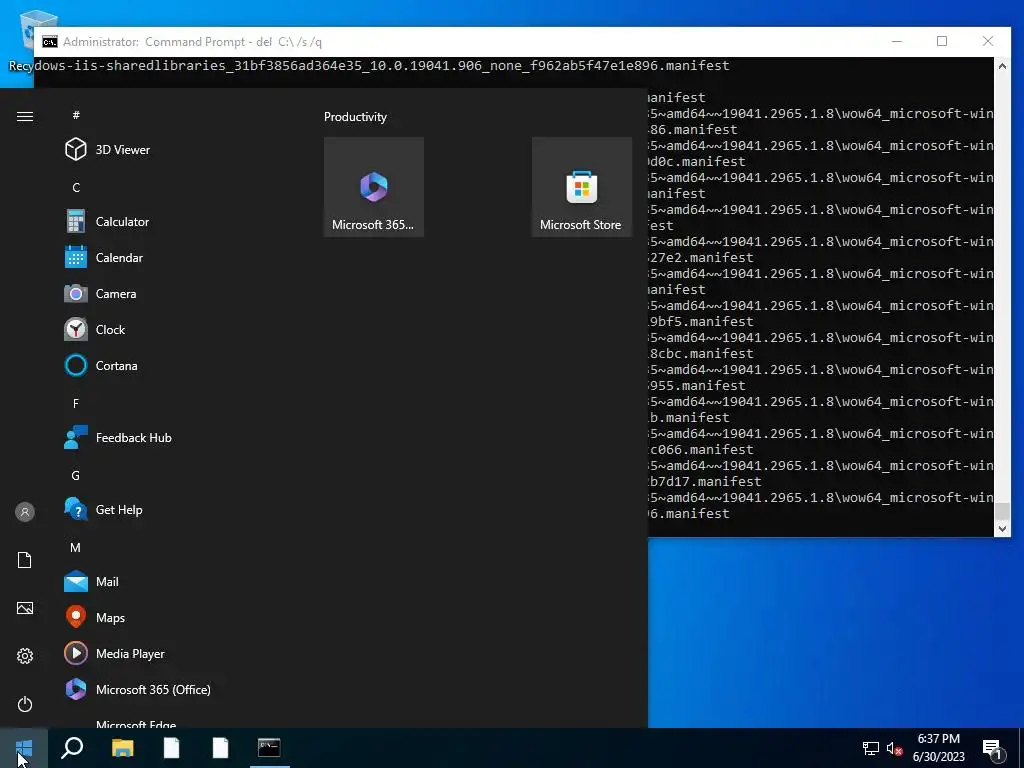Image resolution: width=1024 pixels, height=768 pixels.
Task: Open the Power options in Start
Action: tap(25, 704)
